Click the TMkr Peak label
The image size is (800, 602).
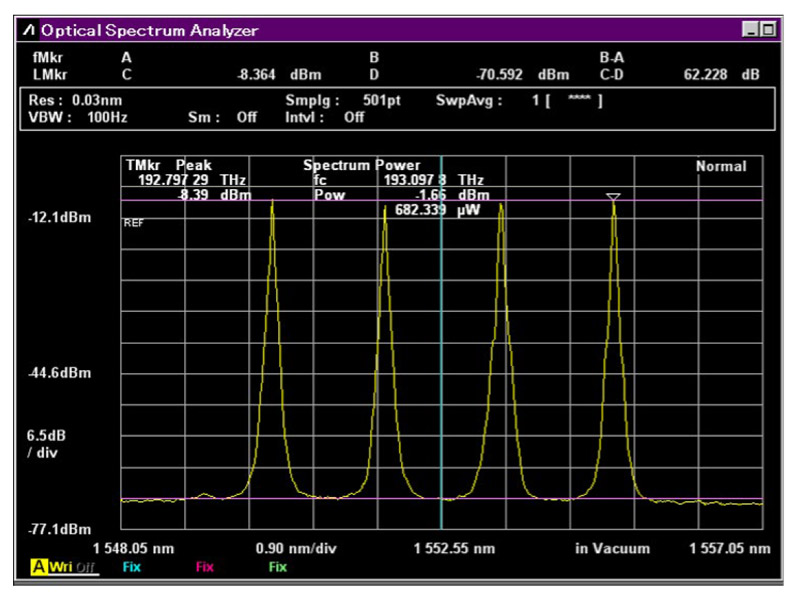tap(168, 165)
